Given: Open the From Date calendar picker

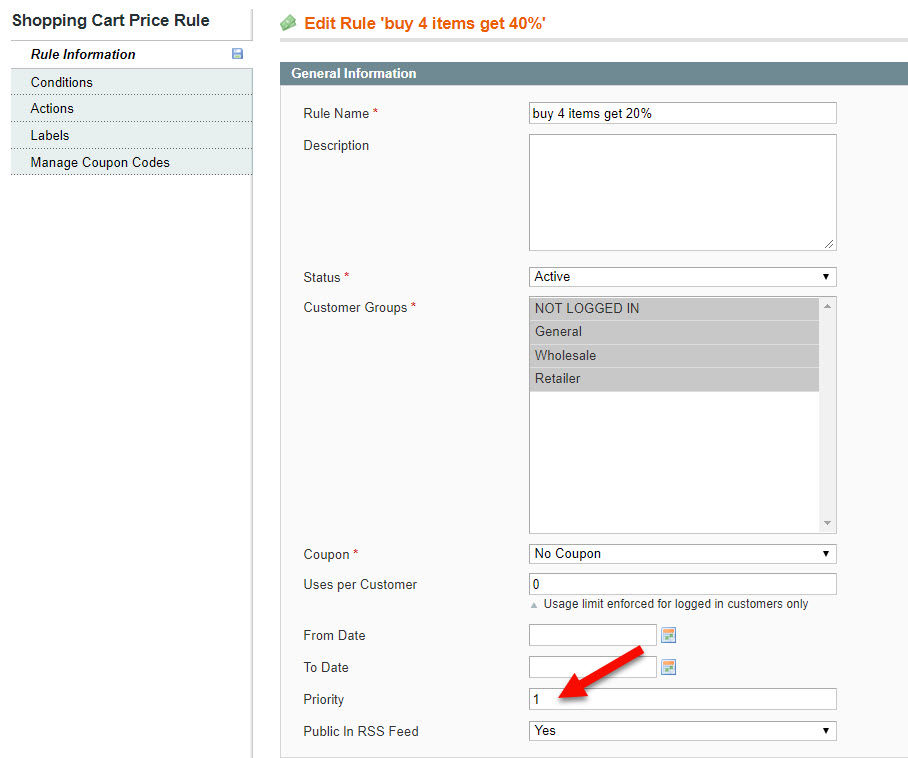Looking at the screenshot, I should point(668,635).
